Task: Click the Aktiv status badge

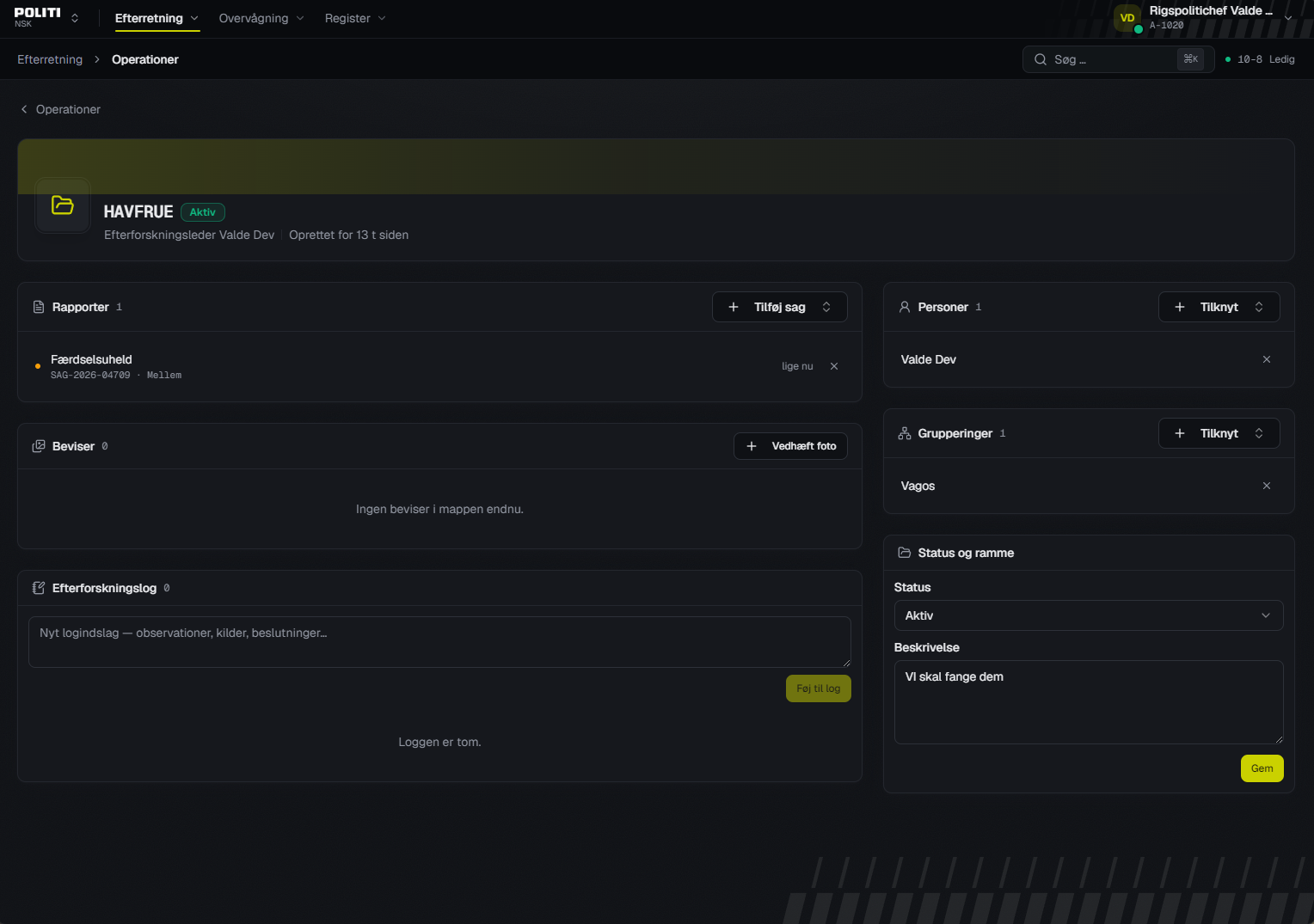Action: (x=203, y=212)
